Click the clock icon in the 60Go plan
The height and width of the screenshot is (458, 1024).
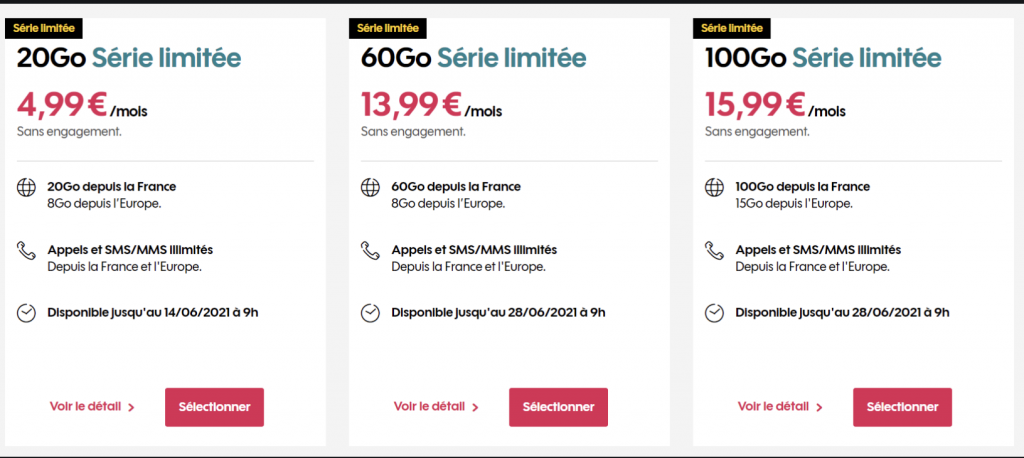click(370, 313)
